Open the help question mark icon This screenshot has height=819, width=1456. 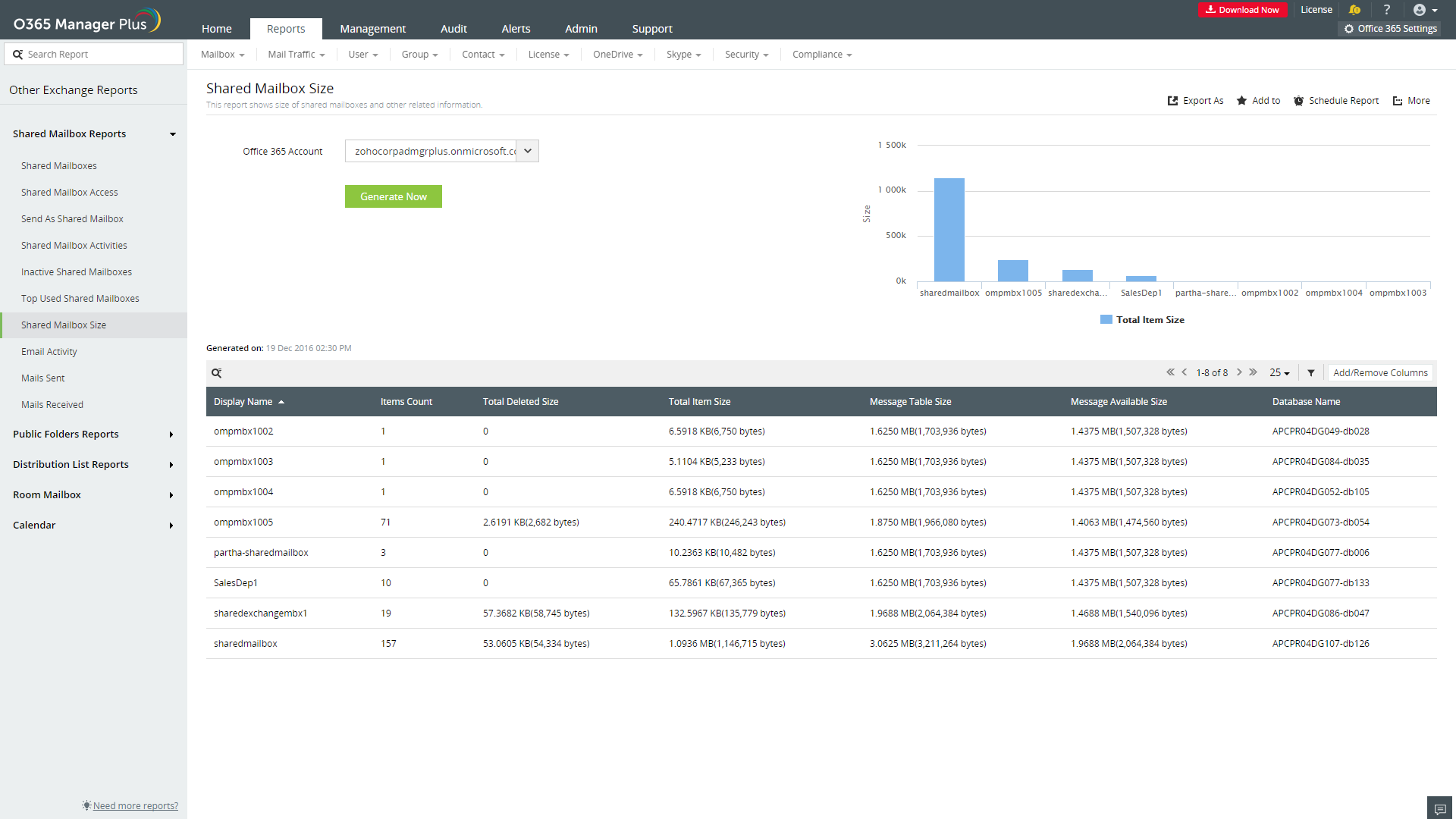(1386, 10)
